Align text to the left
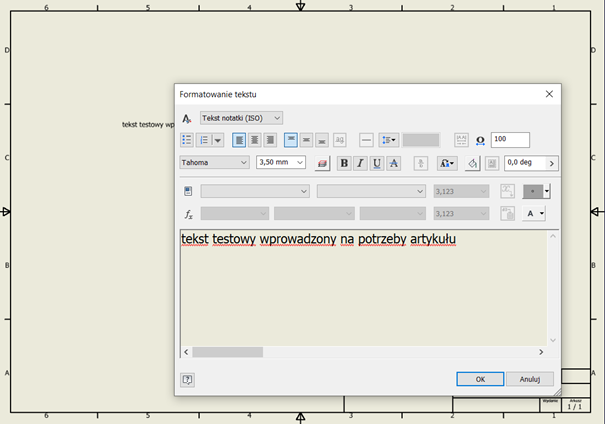The height and width of the screenshot is (424, 605). tap(239, 140)
